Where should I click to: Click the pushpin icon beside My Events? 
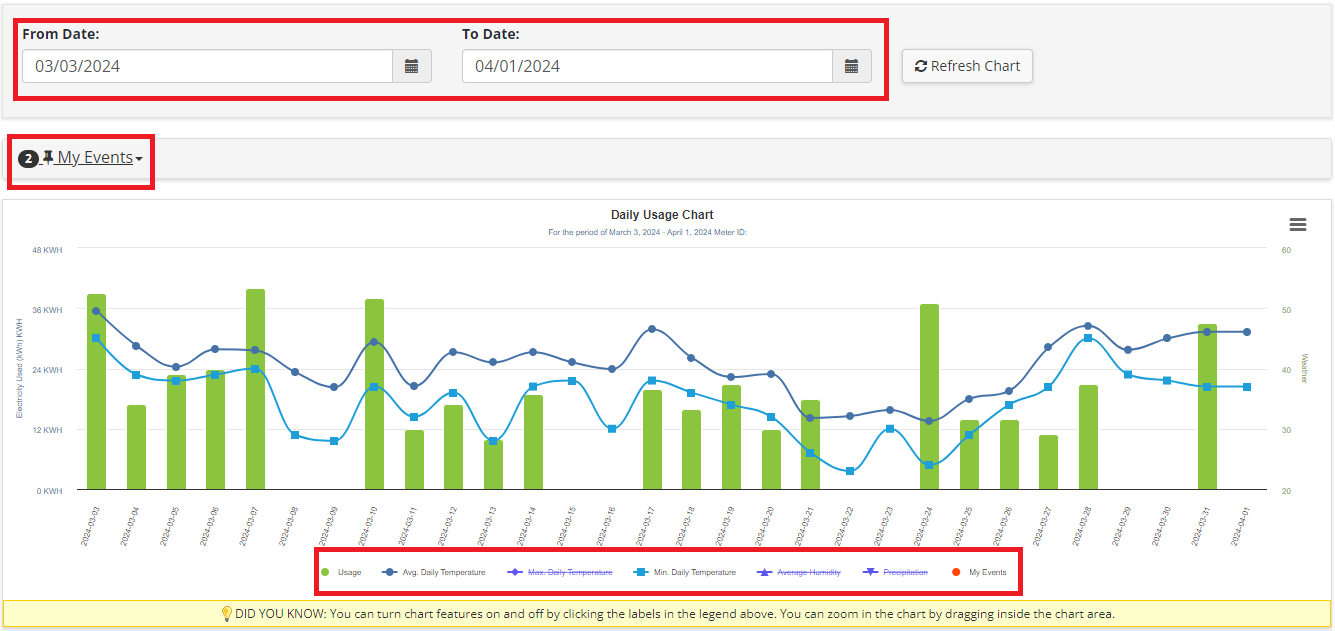(48, 158)
